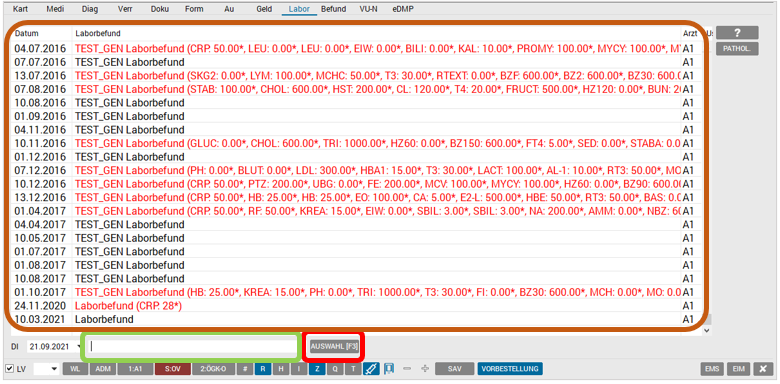The width and height of the screenshot is (780, 384).
Task: Open help with the question mark button
Action: [737, 33]
